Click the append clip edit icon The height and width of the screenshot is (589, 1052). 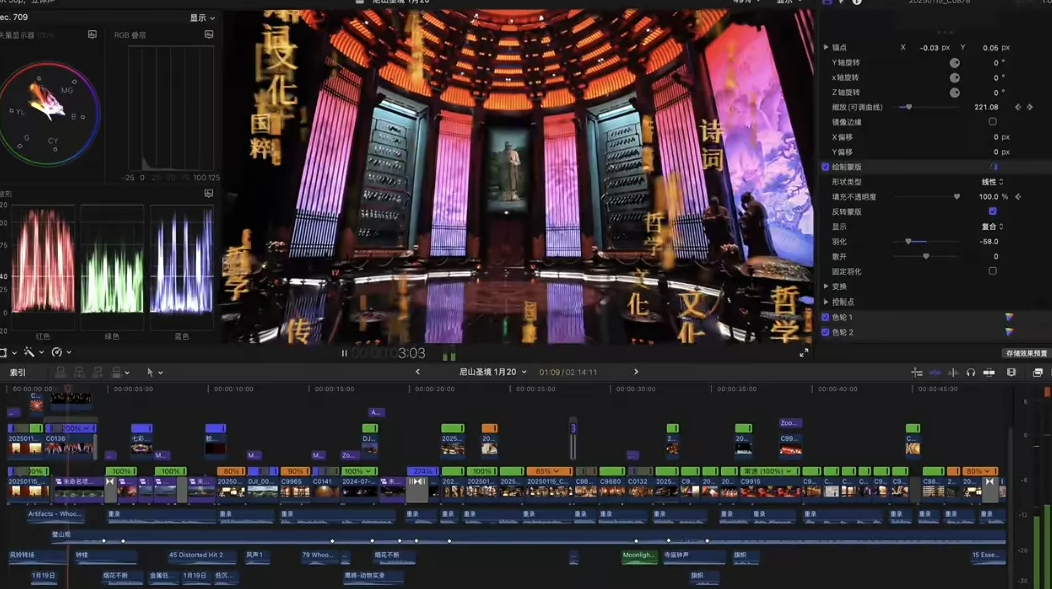pos(98,372)
